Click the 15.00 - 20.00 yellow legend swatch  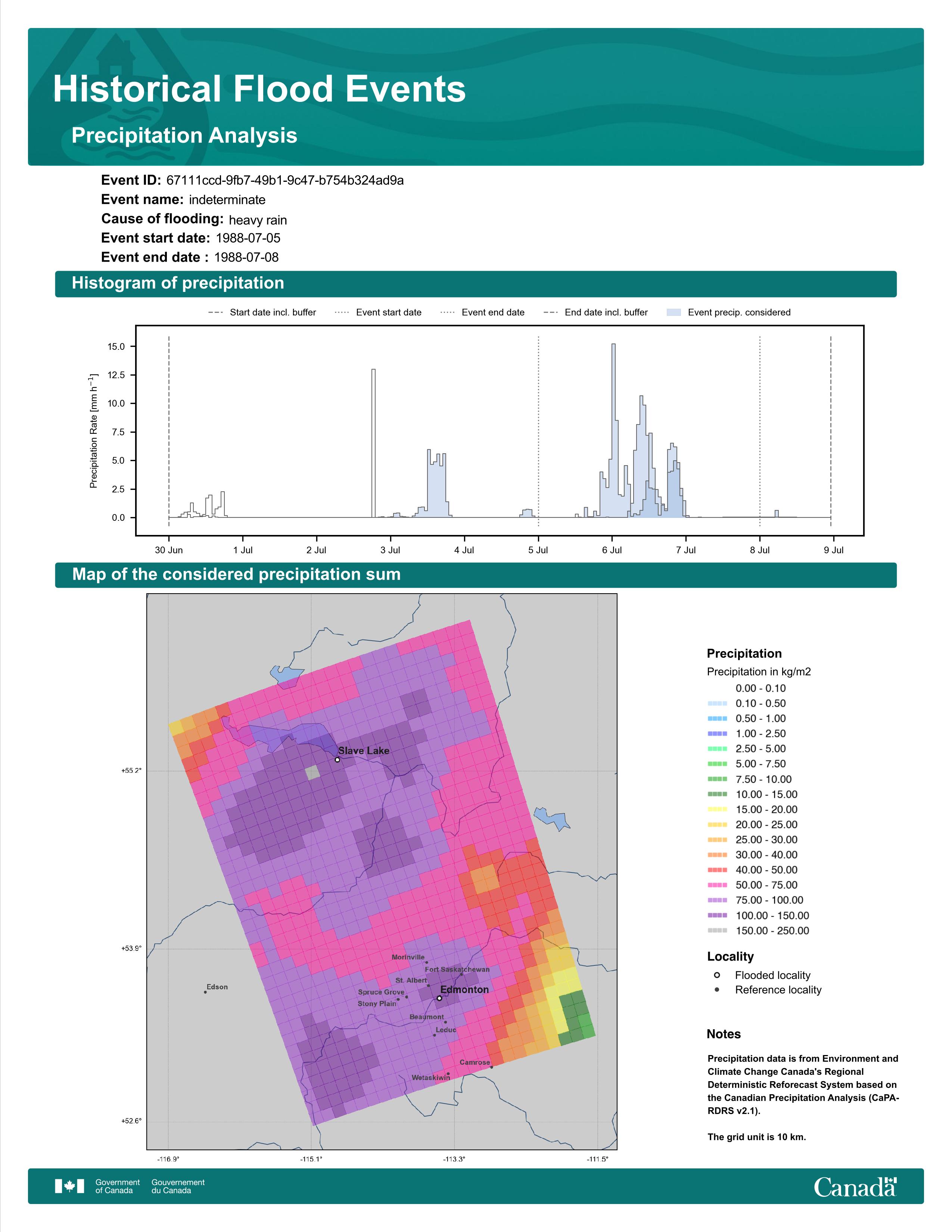tap(718, 809)
